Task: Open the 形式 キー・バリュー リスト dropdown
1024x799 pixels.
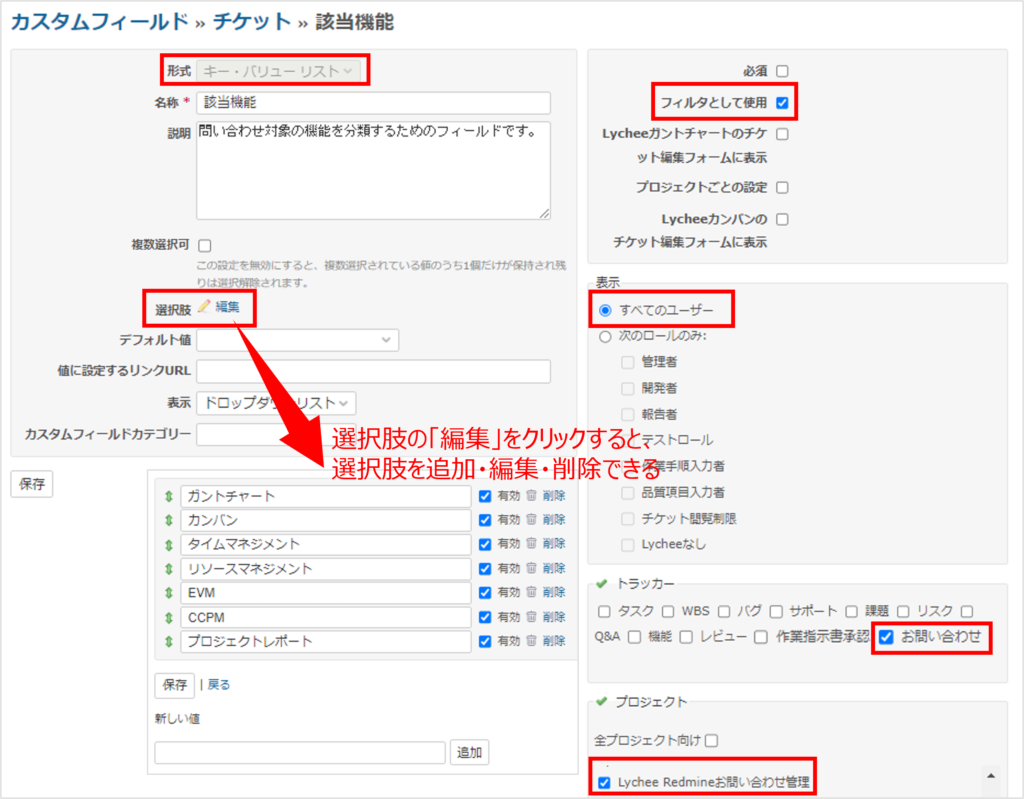Action: 277,71
